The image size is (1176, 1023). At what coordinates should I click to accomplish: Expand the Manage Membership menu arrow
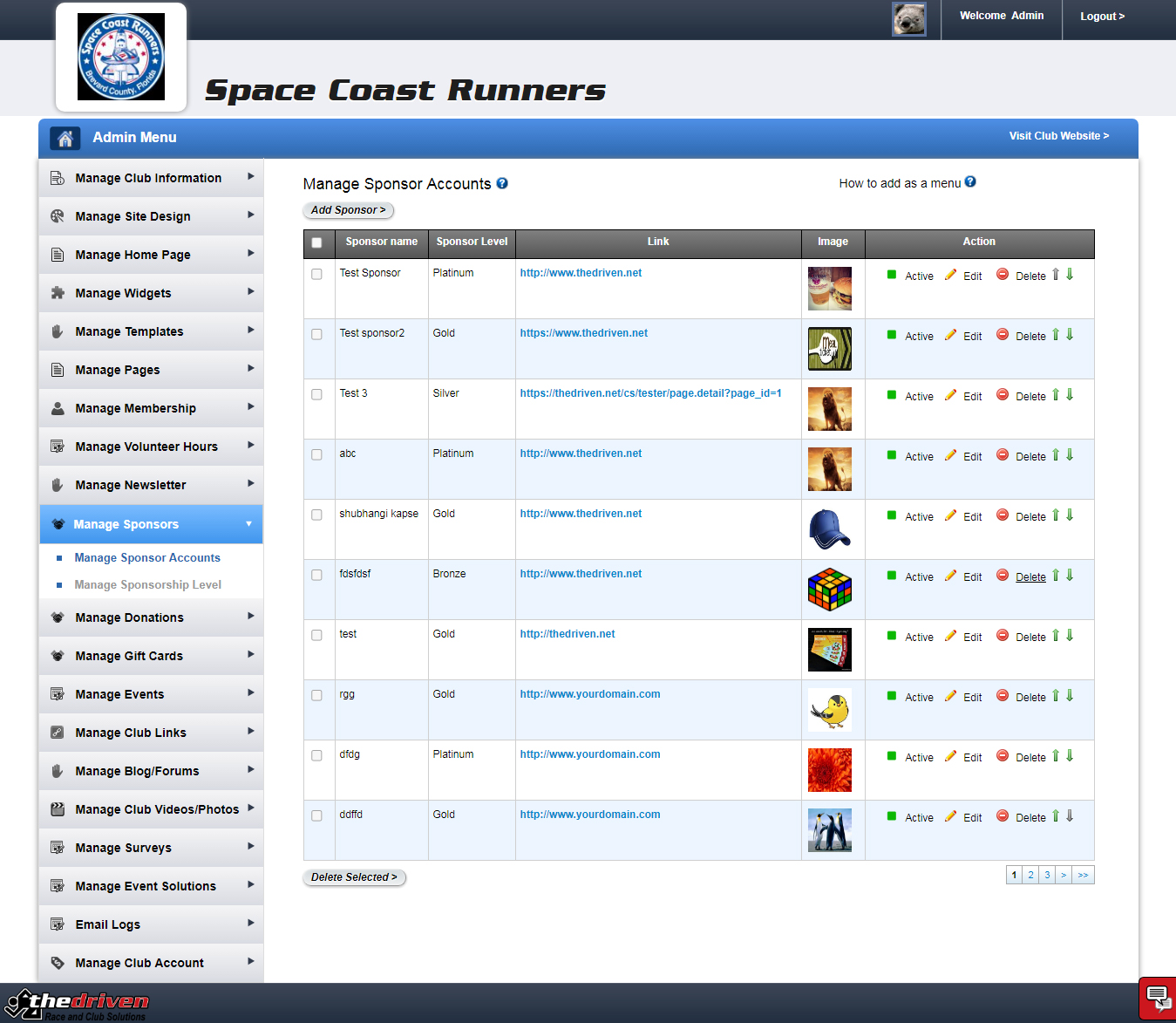[250, 407]
